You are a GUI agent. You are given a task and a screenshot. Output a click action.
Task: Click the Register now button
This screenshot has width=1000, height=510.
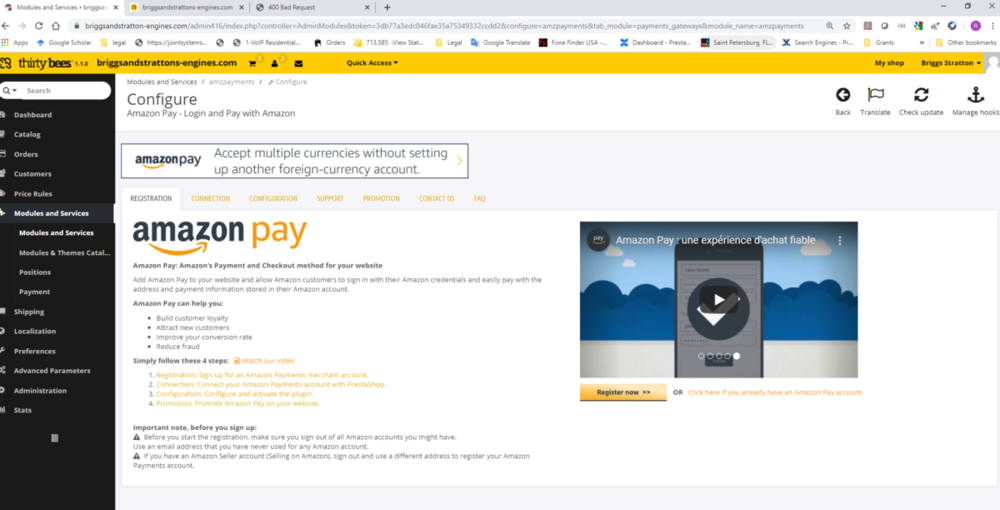pyautogui.click(x=623, y=392)
